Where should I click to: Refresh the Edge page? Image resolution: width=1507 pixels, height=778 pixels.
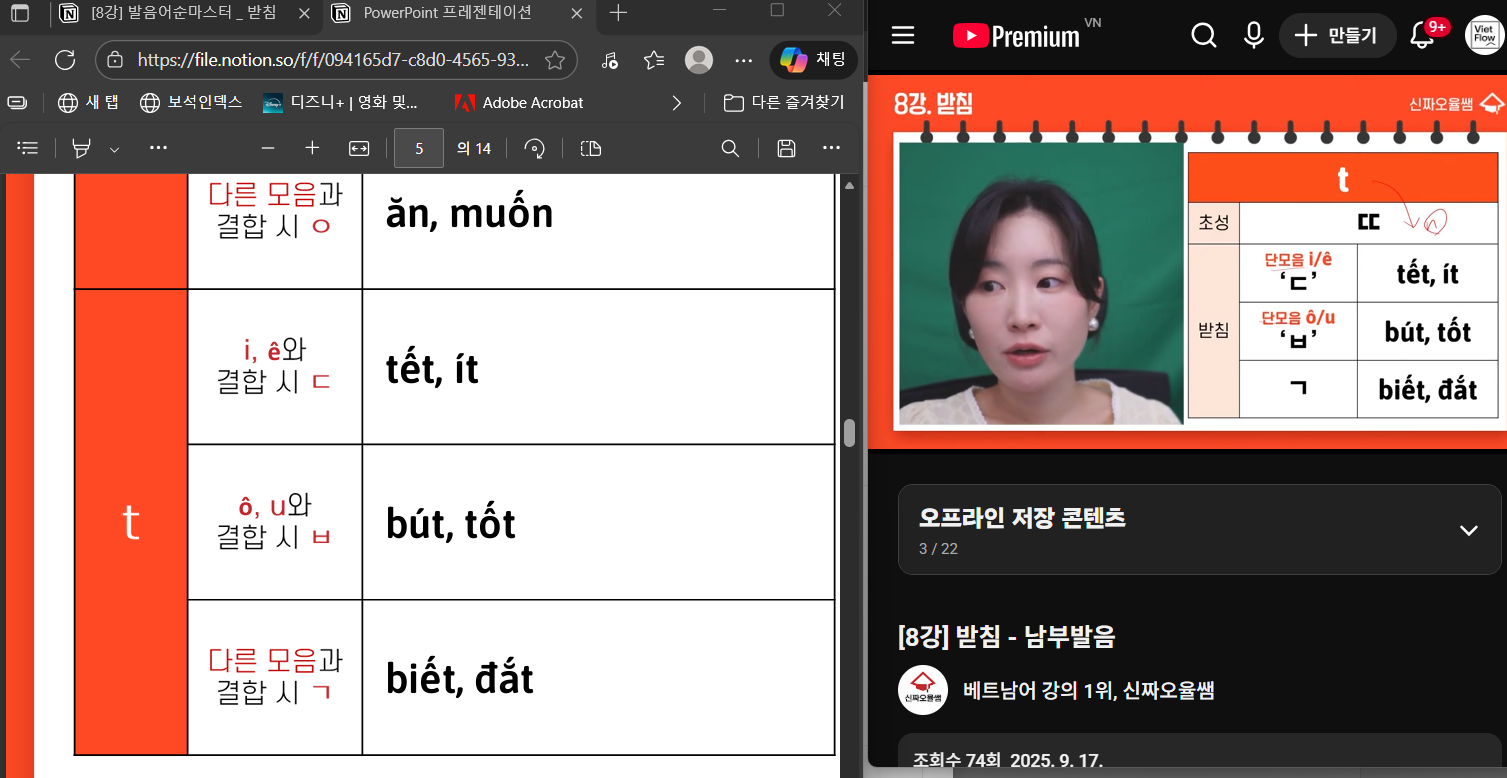click(x=65, y=60)
